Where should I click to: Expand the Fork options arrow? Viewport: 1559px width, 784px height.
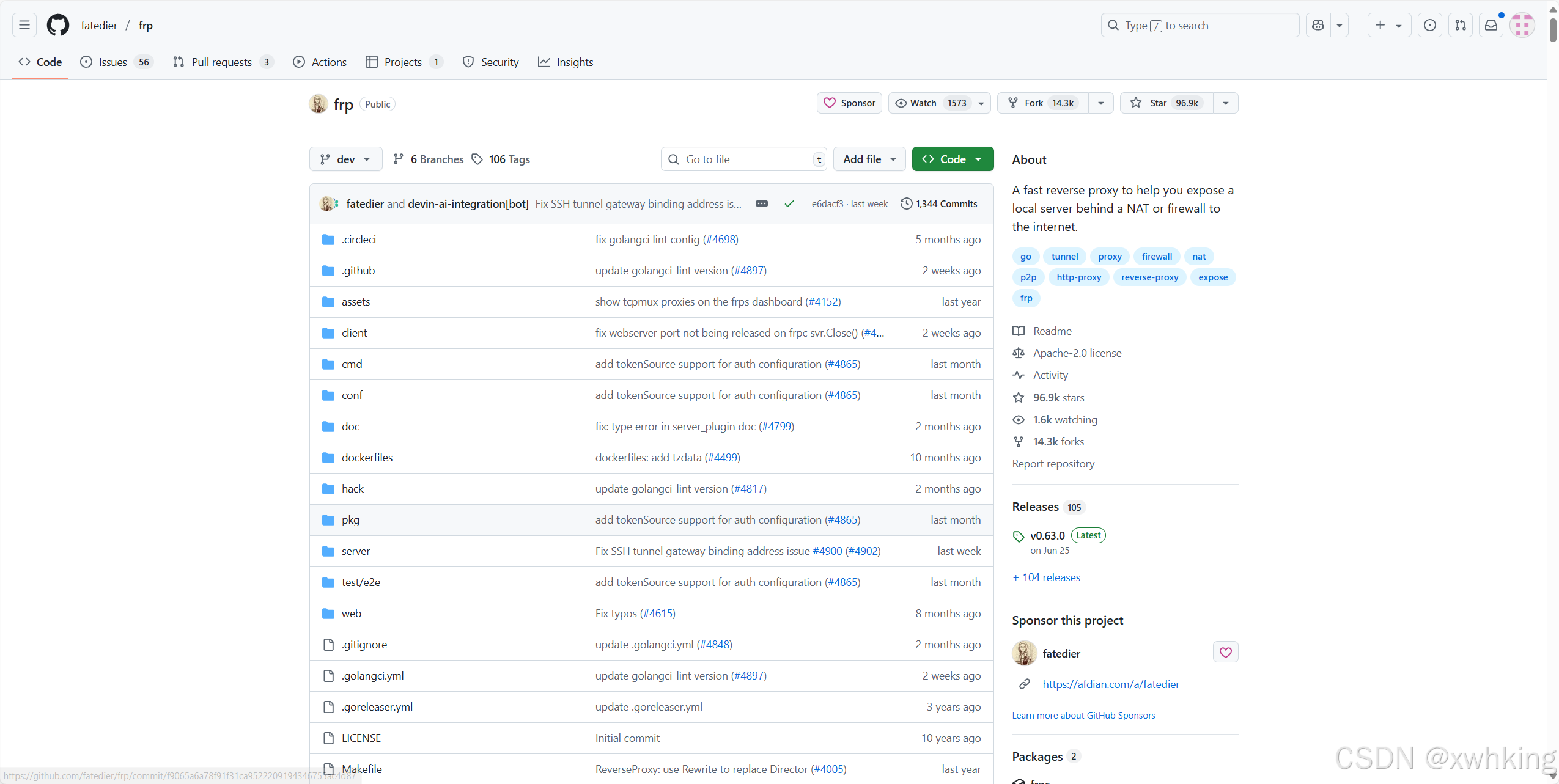tap(1100, 103)
